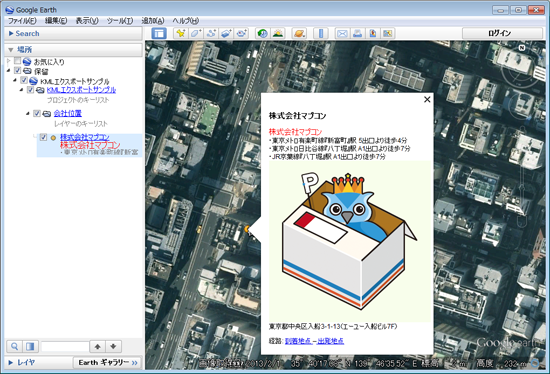Click the orange placemark dot in tree
550x374 pixels.
pos(53,138)
